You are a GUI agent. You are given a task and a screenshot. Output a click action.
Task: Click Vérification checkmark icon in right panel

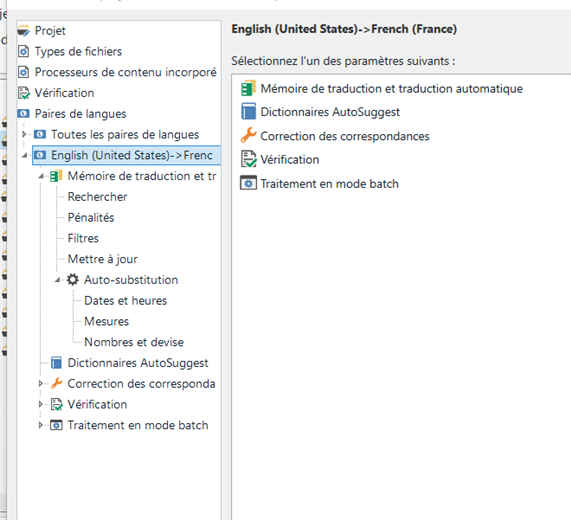(x=249, y=159)
